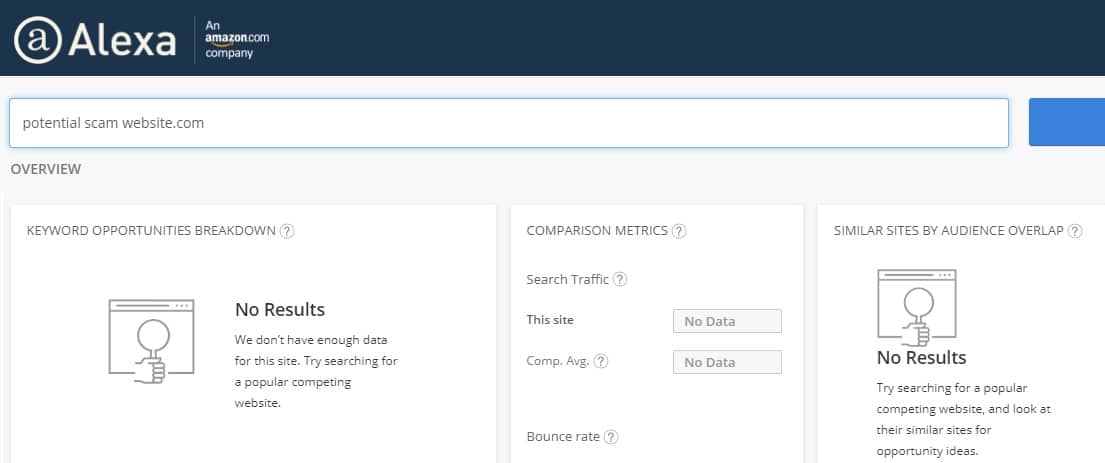
Task: Click the Comp. Avg. No Data box
Action: click(x=727, y=362)
